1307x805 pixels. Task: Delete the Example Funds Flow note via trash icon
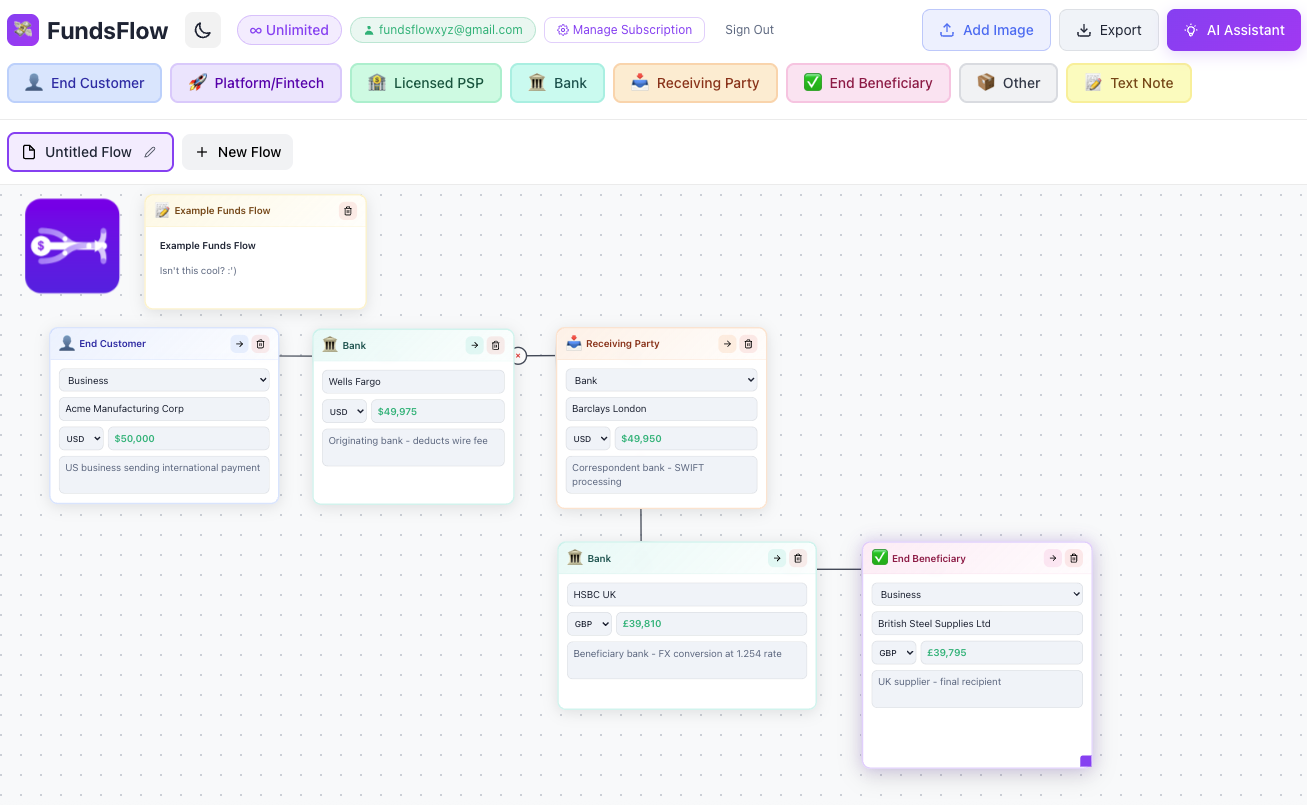click(x=347, y=211)
